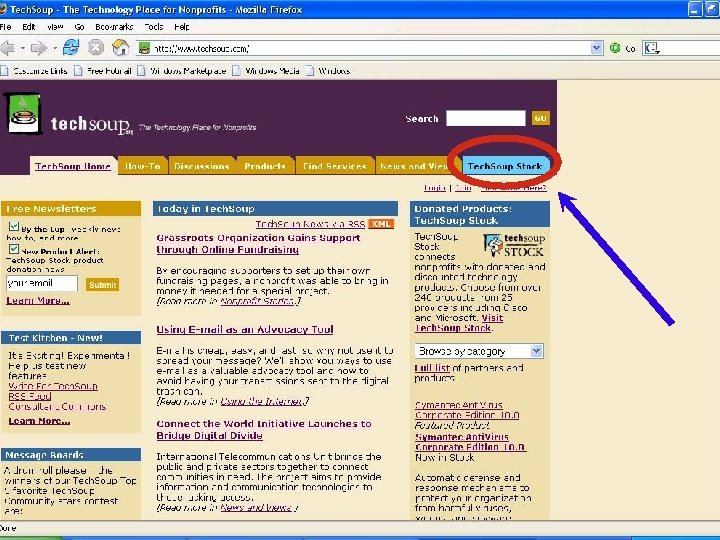This screenshot has width=720, height=540.
Task: Switch to the TechSoup Home tab
Action: [x=73, y=166]
